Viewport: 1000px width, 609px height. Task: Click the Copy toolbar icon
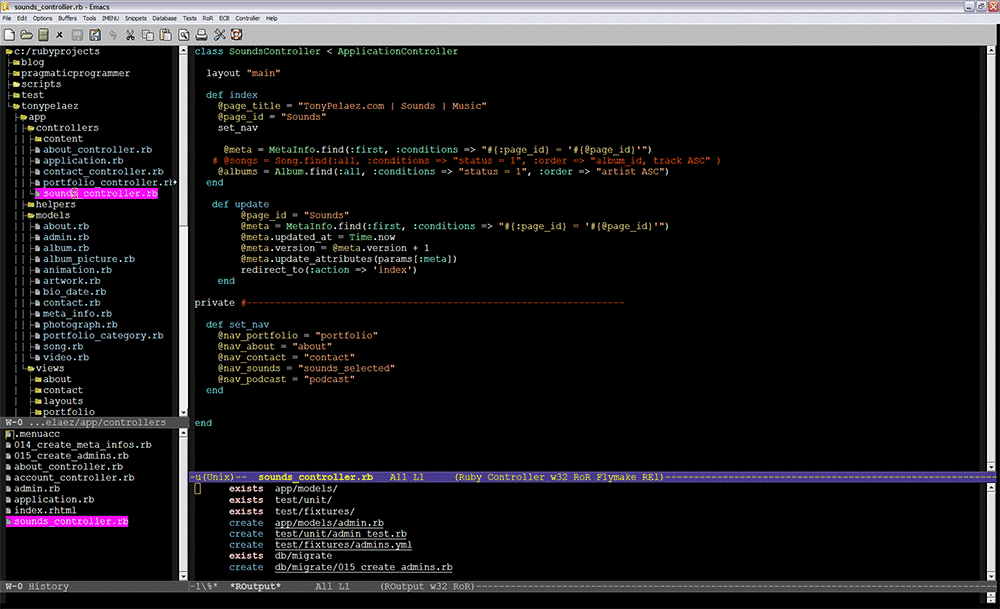148,35
